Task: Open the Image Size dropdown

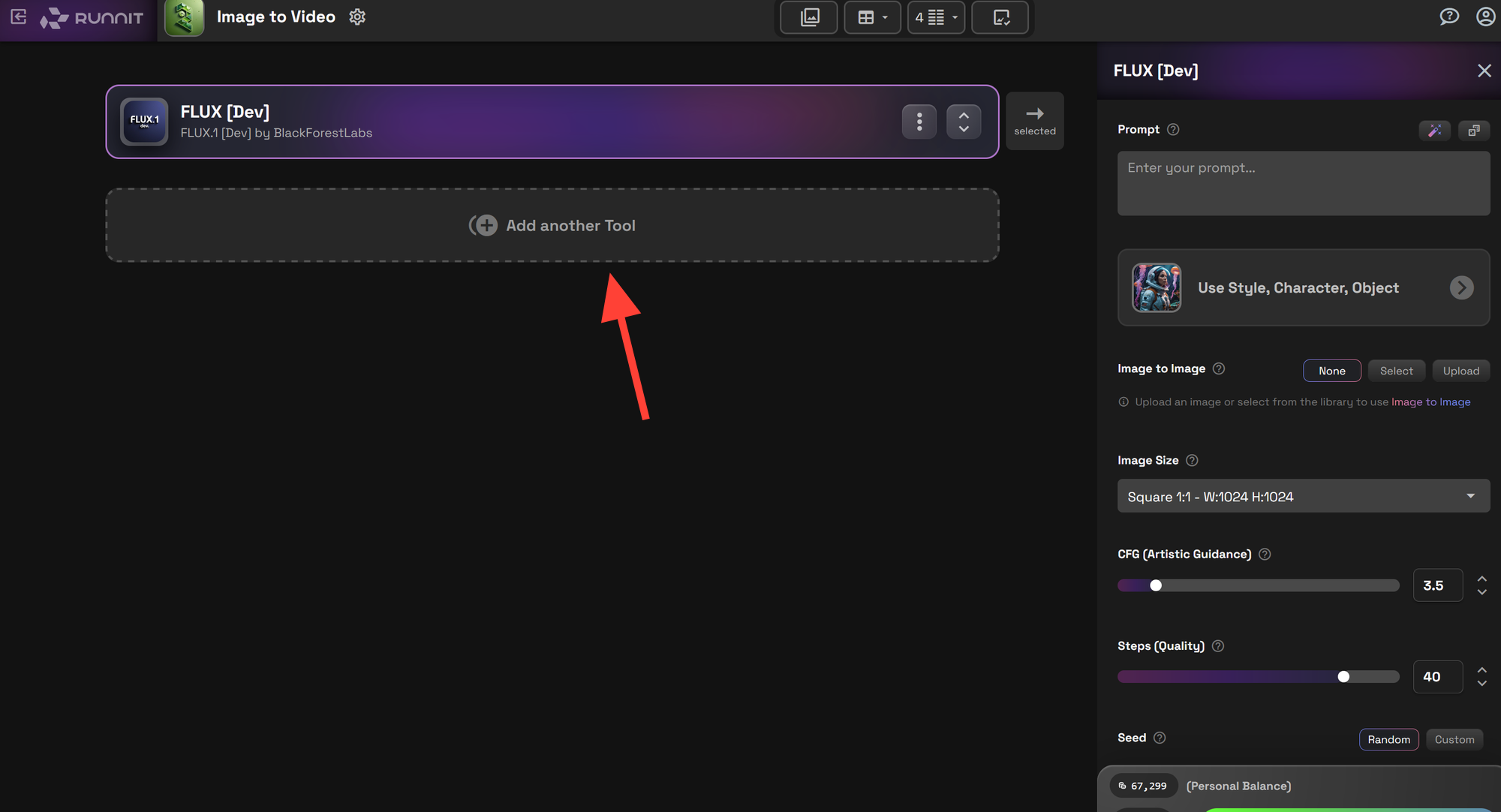Action: tap(1303, 496)
